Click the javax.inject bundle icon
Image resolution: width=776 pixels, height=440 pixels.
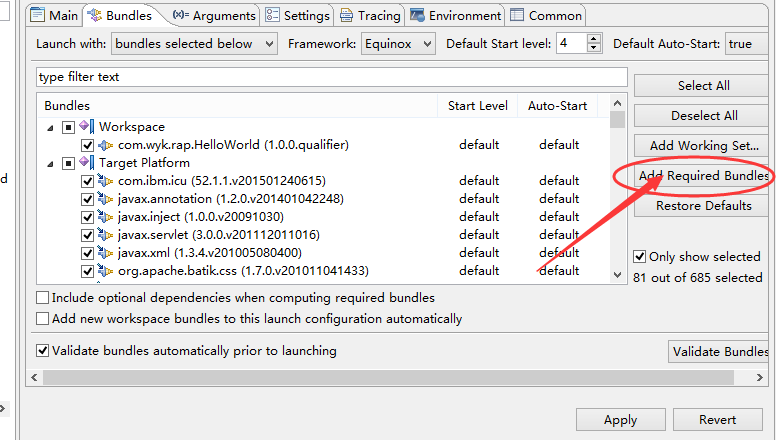pyautogui.click(x=105, y=217)
